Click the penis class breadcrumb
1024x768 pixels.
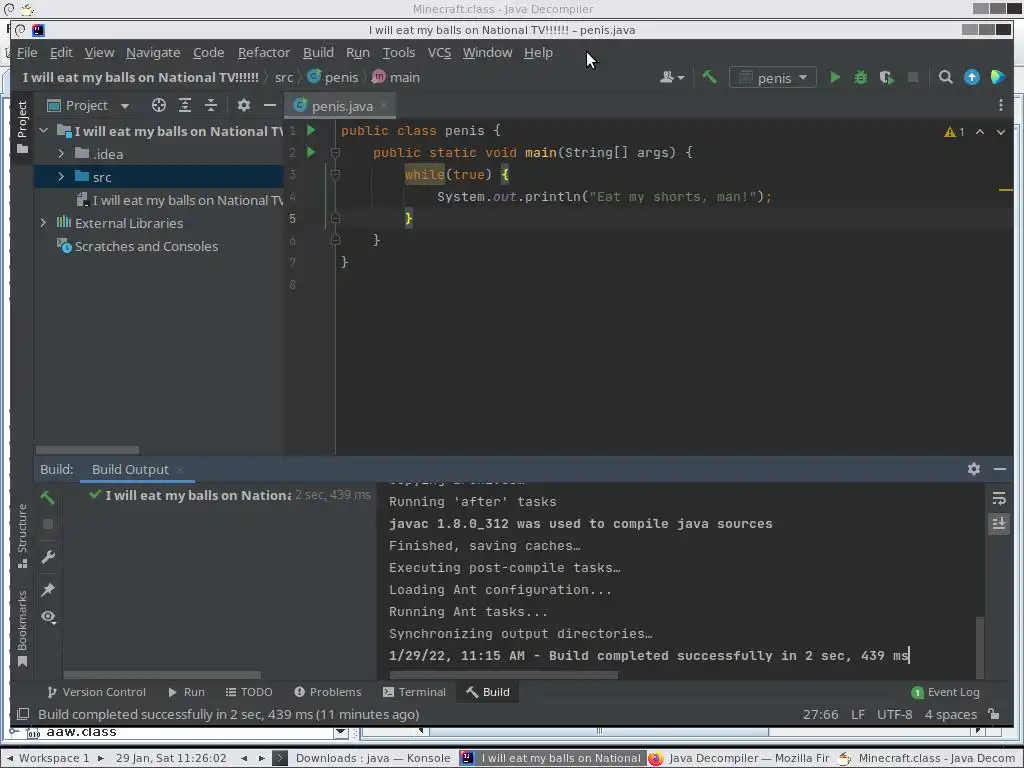333,77
